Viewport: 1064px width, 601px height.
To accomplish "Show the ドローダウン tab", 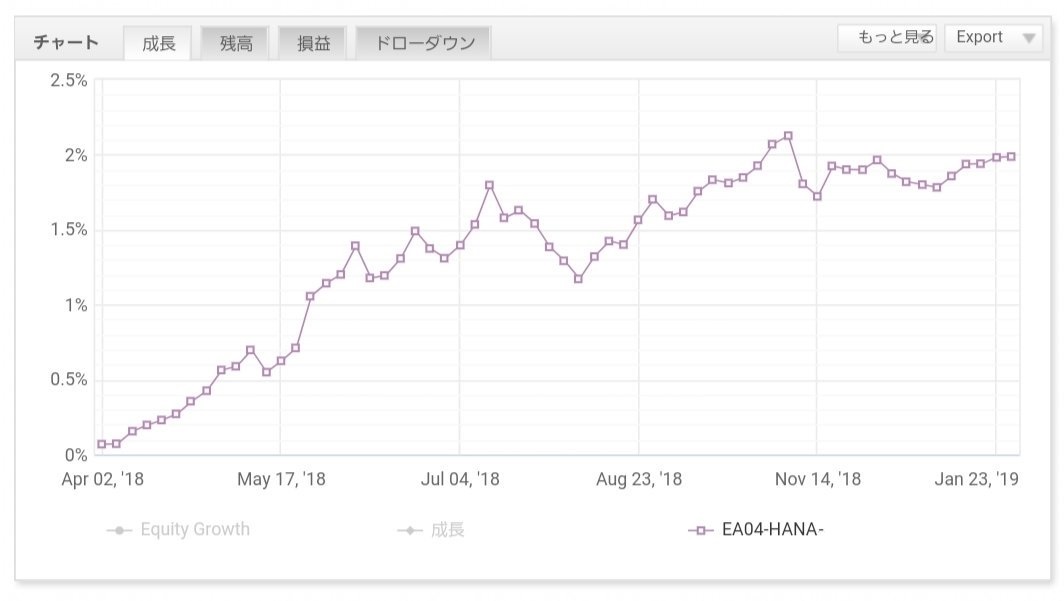I will (424, 43).
